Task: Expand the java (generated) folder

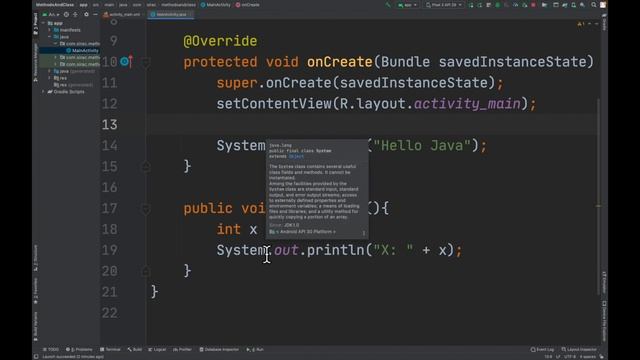Action: (50, 71)
